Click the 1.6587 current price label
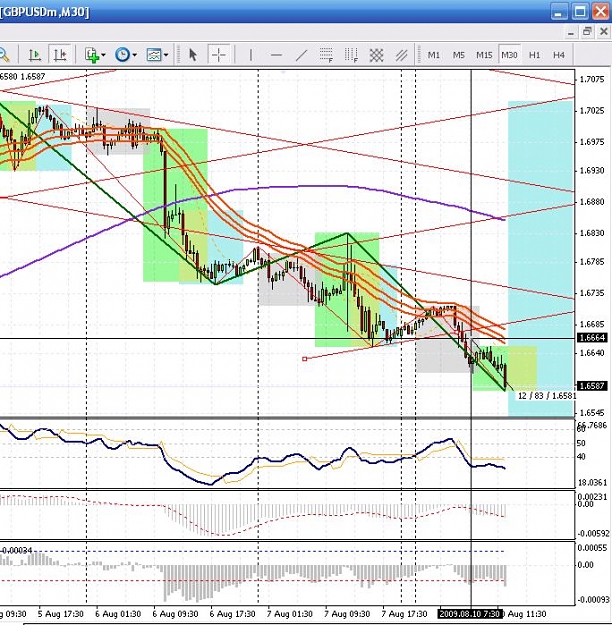The width and height of the screenshot is (612, 625). click(x=592, y=386)
